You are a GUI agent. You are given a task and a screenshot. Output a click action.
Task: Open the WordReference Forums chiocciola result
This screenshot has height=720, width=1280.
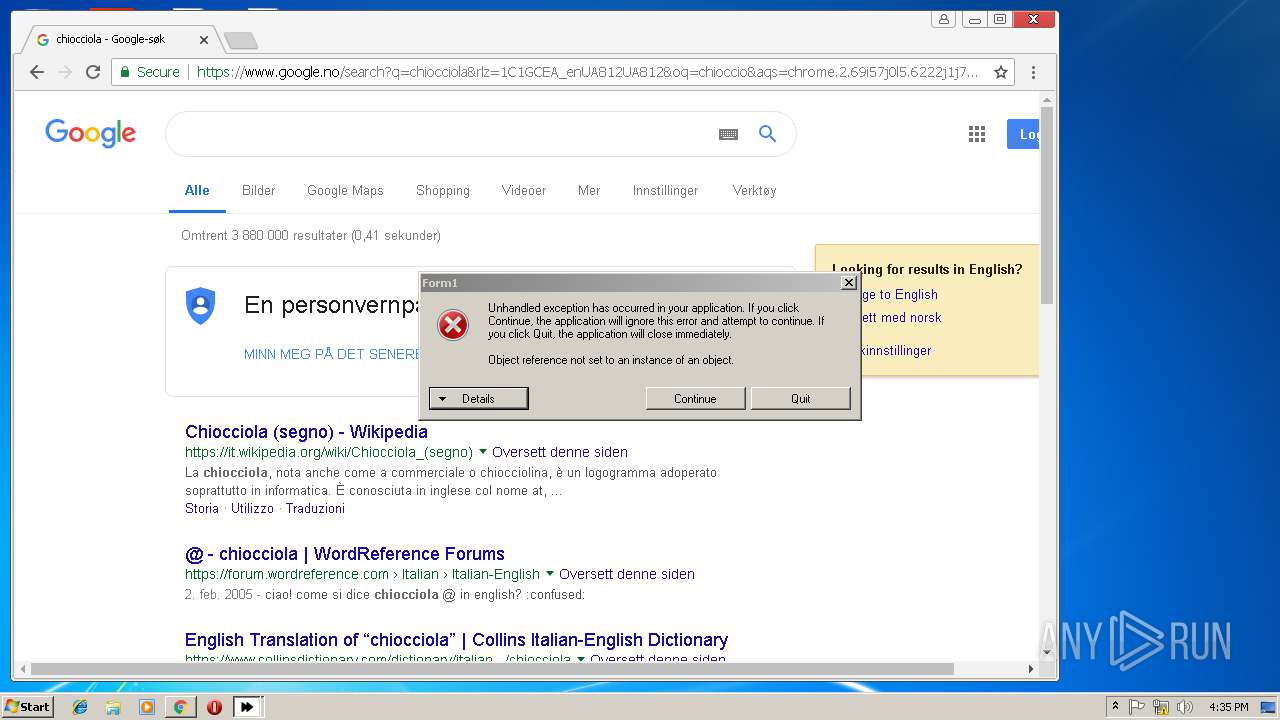345,554
